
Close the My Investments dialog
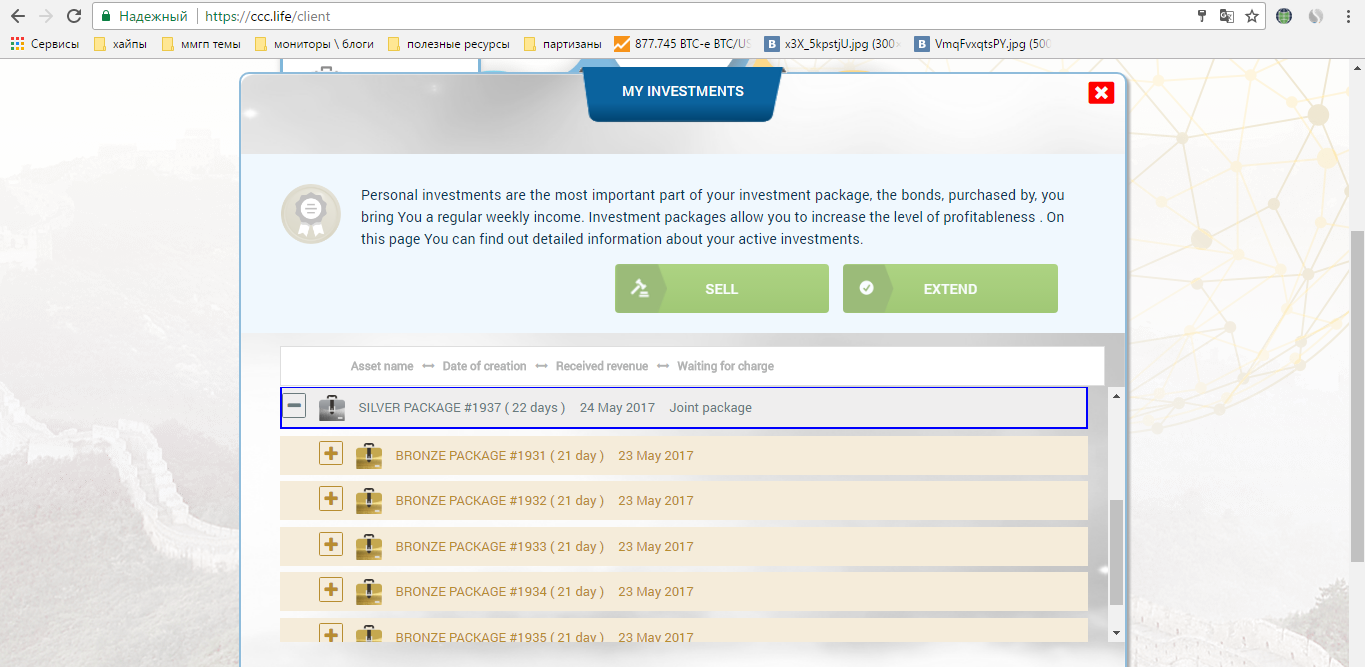(1101, 92)
